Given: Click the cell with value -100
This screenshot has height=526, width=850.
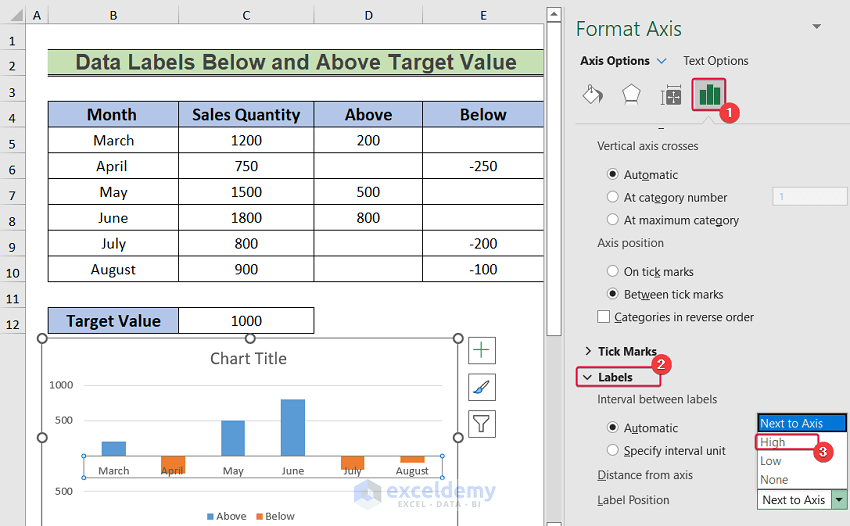Looking at the screenshot, I should (483, 269).
